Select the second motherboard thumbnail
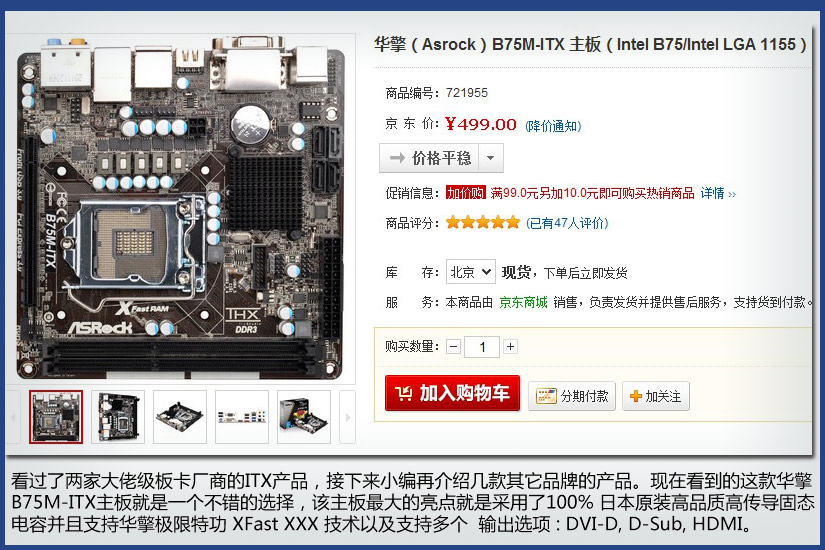The height and width of the screenshot is (550, 825). point(118,417)
